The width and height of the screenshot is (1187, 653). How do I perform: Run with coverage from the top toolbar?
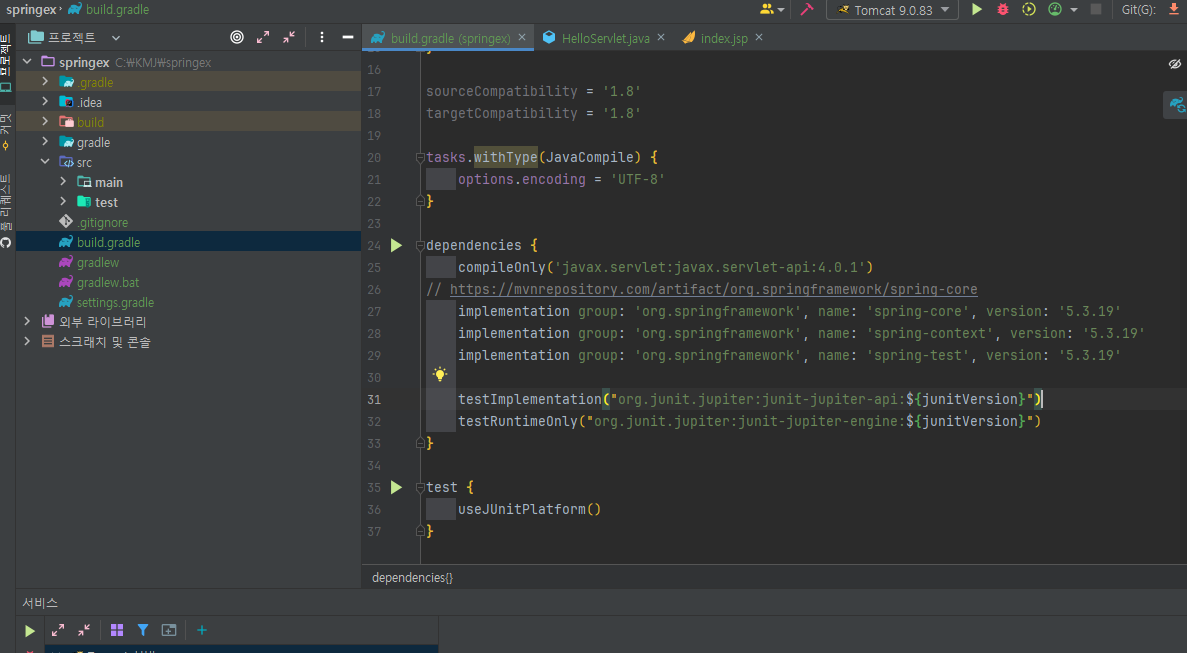coord(1029,9)
